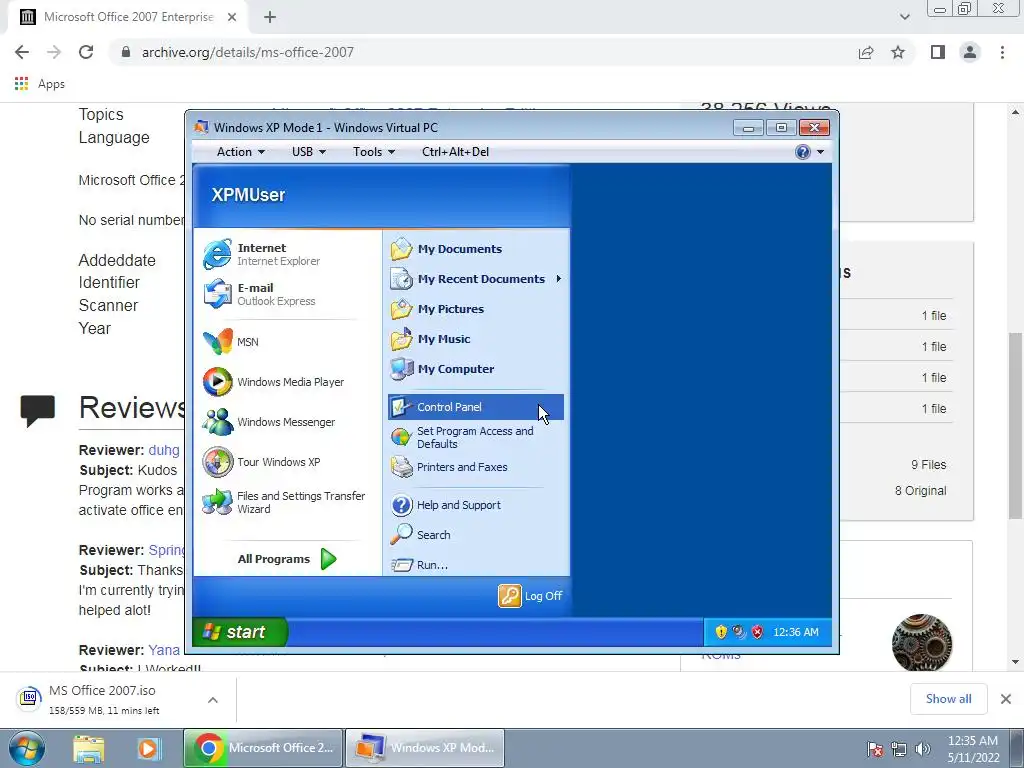Close the Chrome downloads bar

click(x=1006, y=699)
